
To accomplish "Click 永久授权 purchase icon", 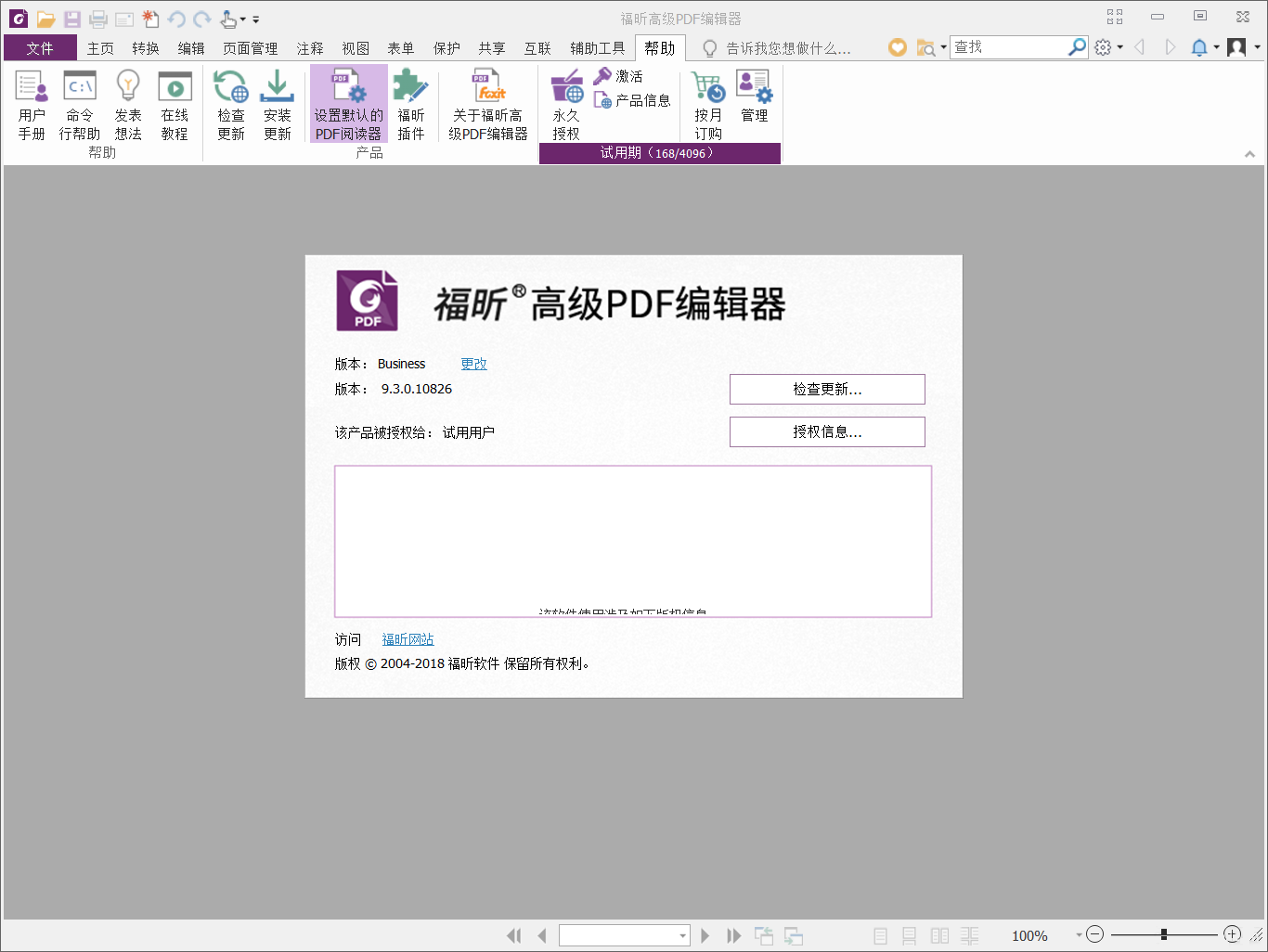I will [566, 106].
